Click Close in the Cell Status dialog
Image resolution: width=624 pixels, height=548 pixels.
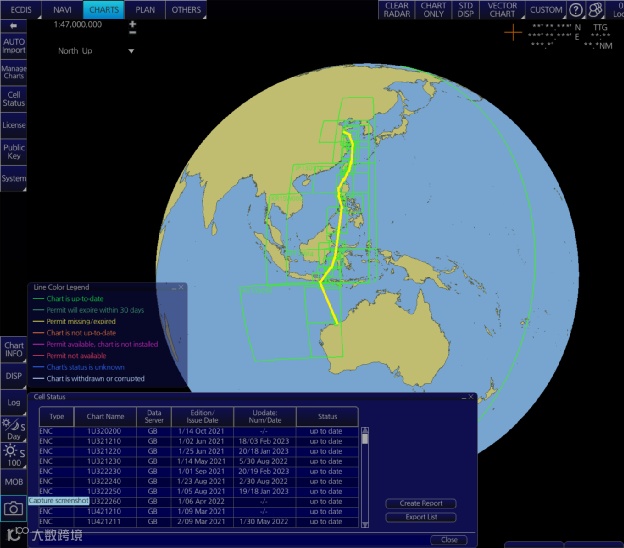(x=449, y=540)
